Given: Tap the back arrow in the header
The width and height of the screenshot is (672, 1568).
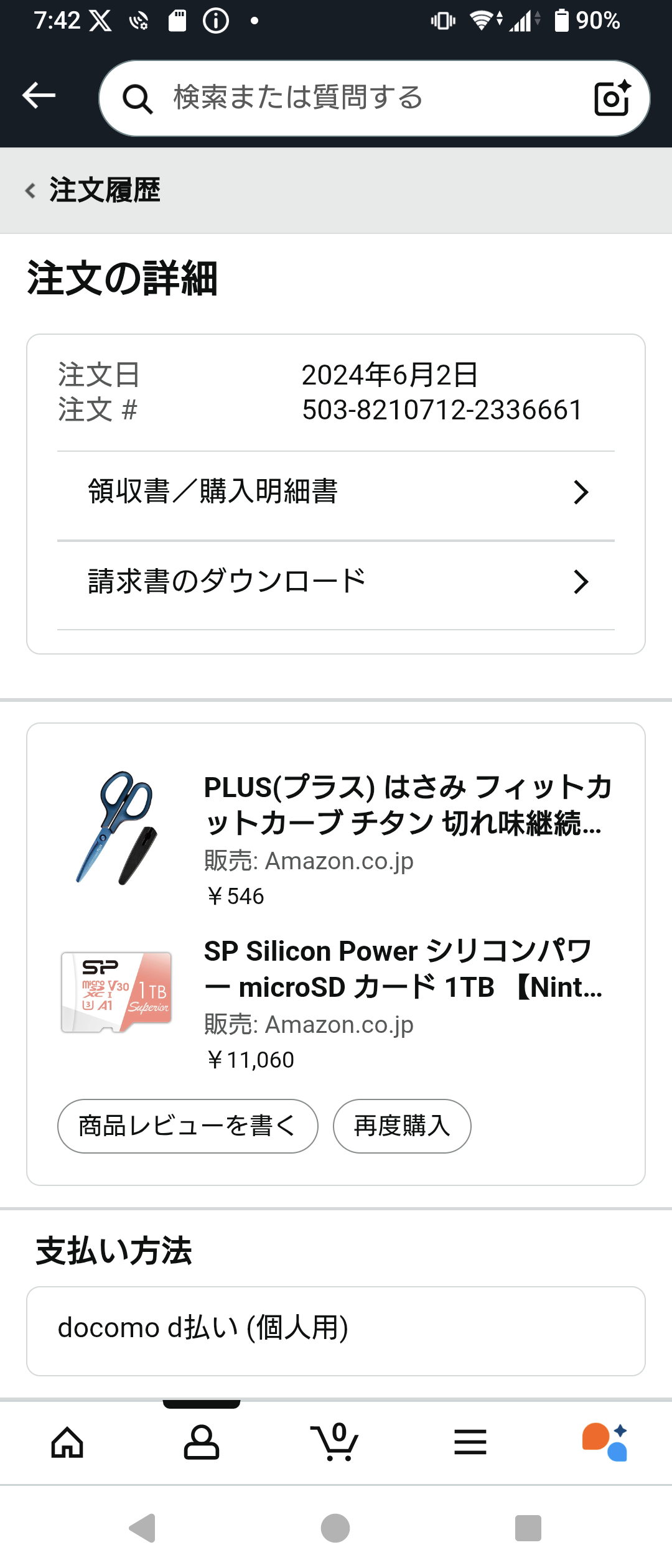Looking at the screenshot, I should (x=39, y=96).
